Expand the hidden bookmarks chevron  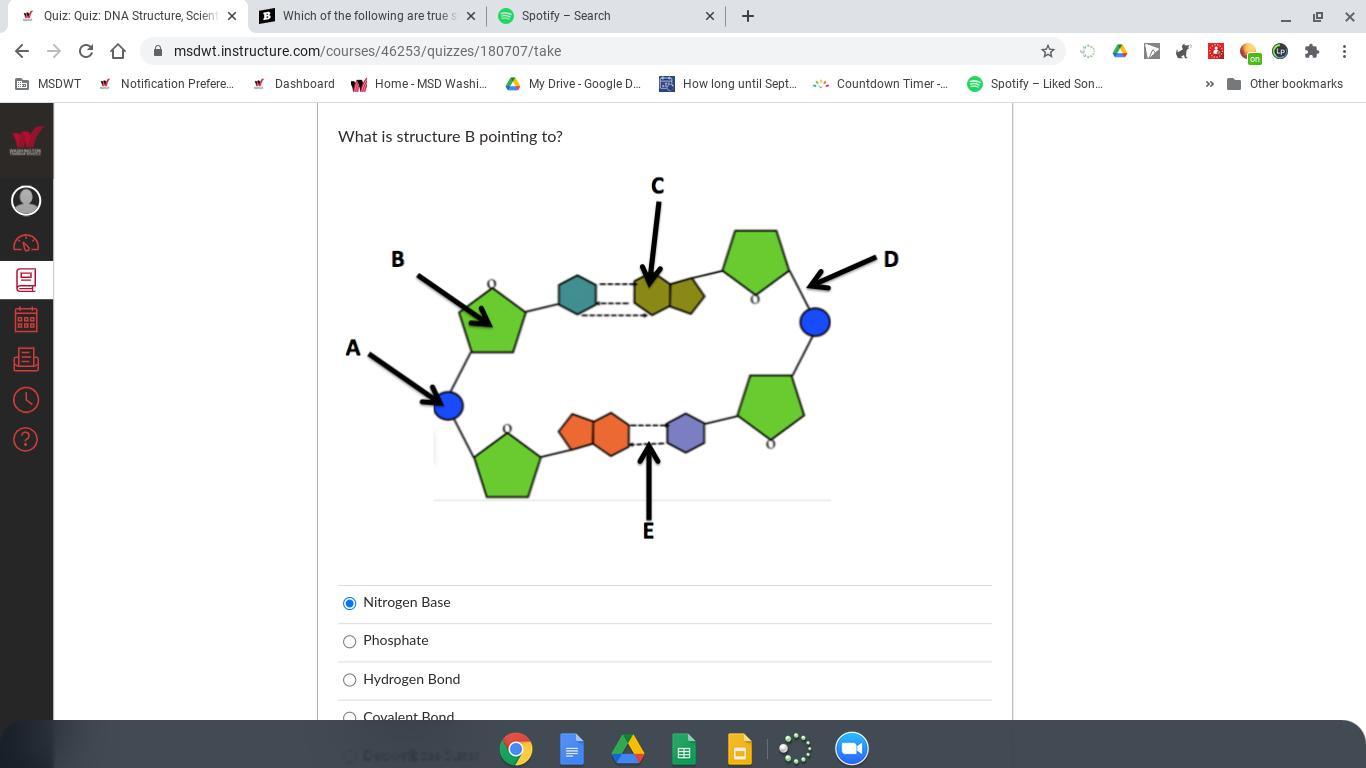[x=1209, y=84]
